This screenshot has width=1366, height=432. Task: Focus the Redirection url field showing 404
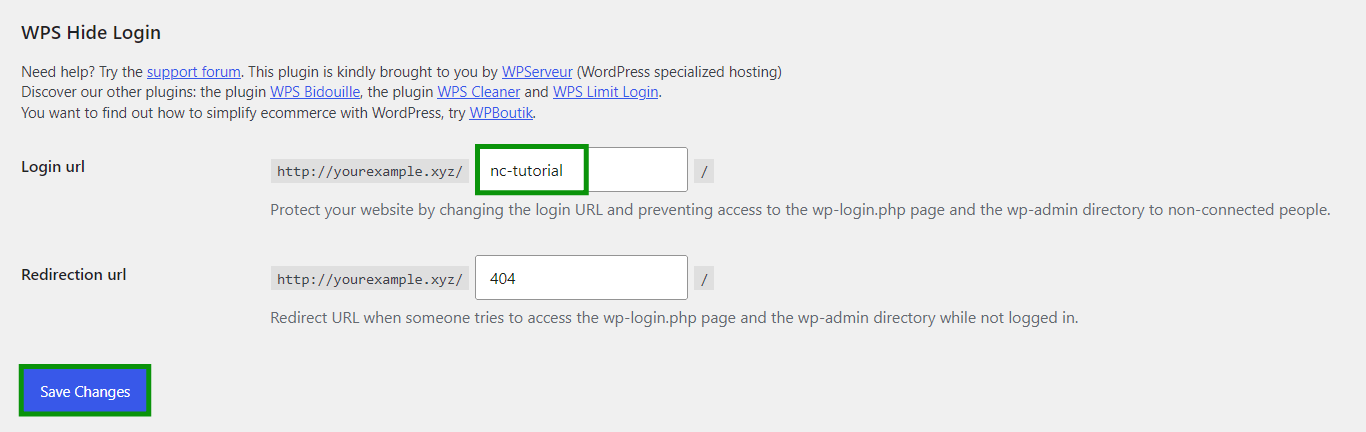click(x=581, y=278)
